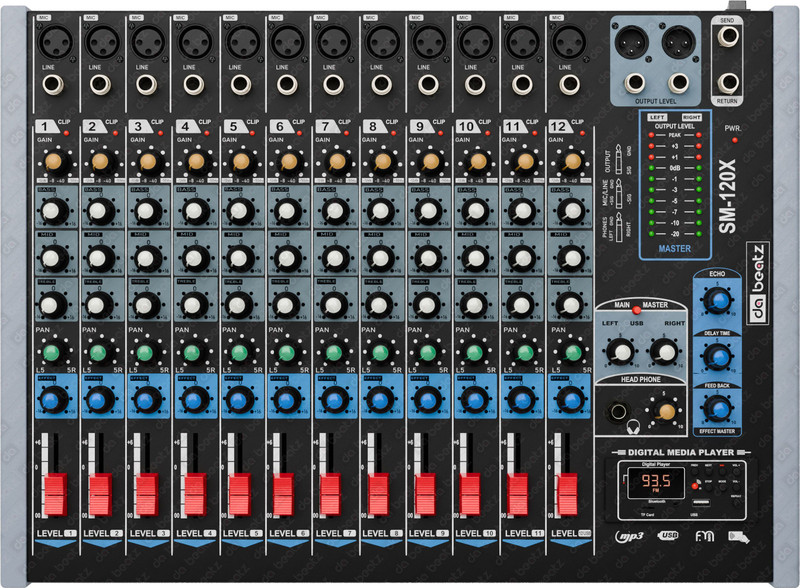Click the channel 12 red LEVEL fader
Screen dimensions: 800x588
pyautogui.click(x=567, y=495)
